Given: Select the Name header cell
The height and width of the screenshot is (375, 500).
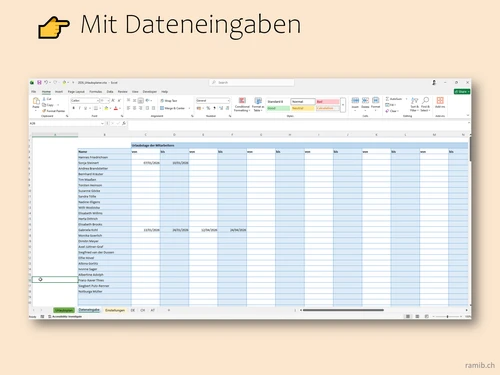Looking at the screenshot, I should point(104,152).
